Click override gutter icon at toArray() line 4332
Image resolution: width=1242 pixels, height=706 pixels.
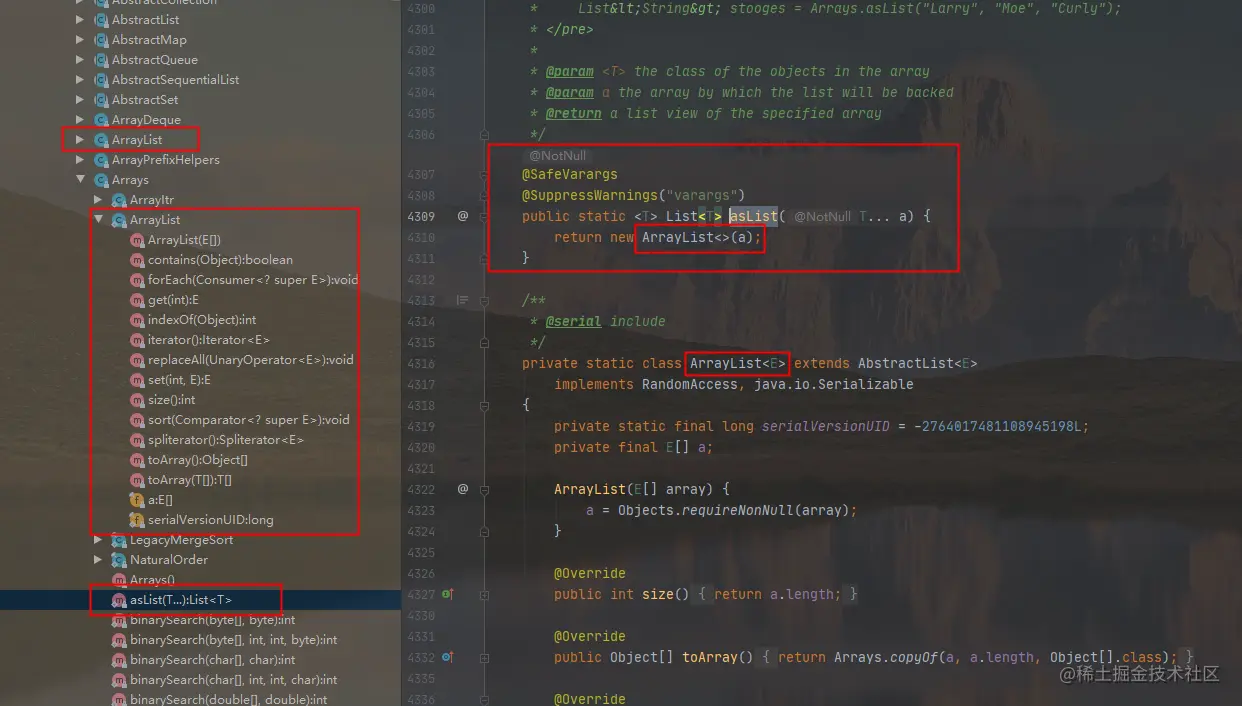click(x=448, y=657)
